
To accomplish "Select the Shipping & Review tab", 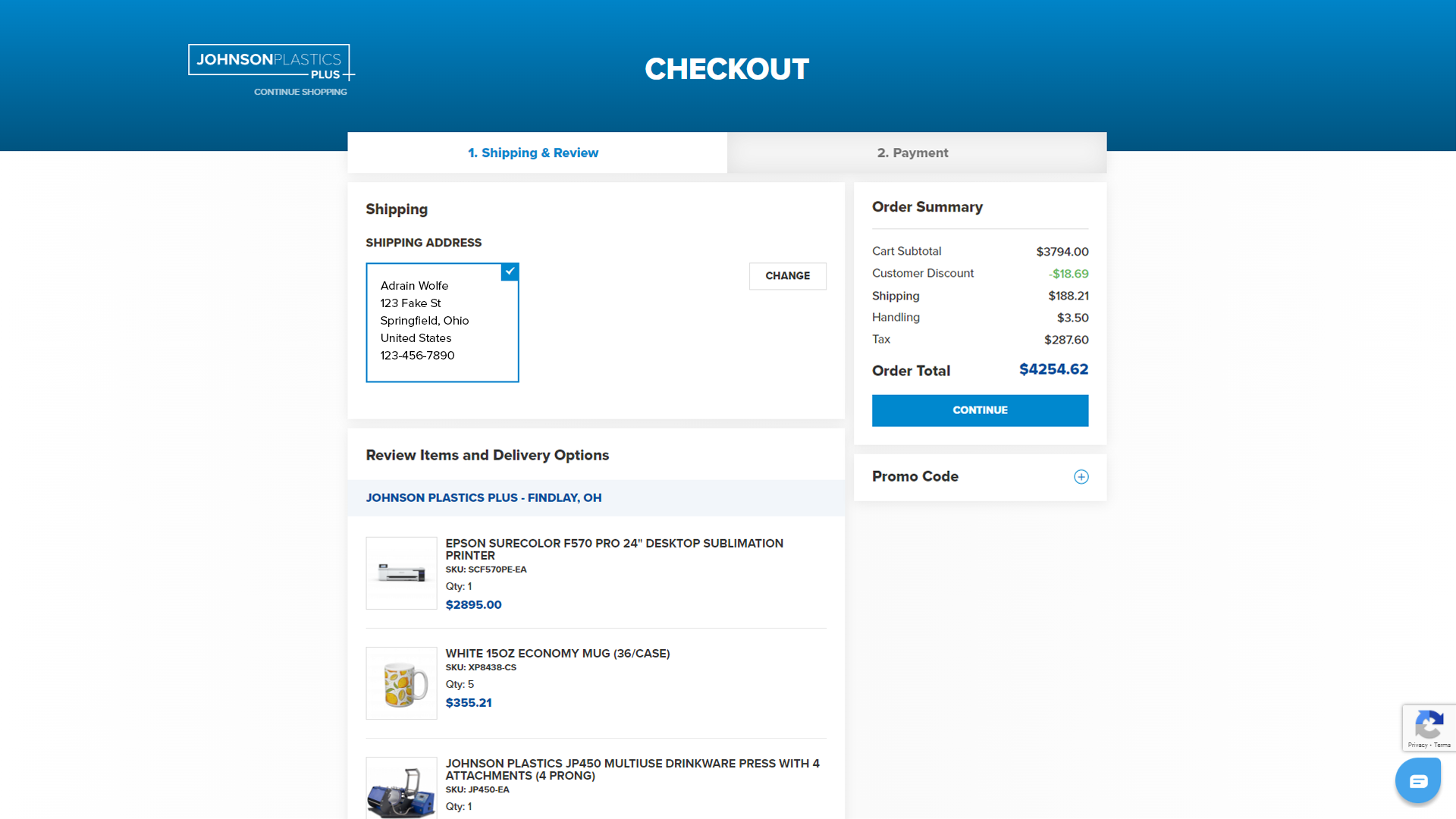I will click(533, 152).
